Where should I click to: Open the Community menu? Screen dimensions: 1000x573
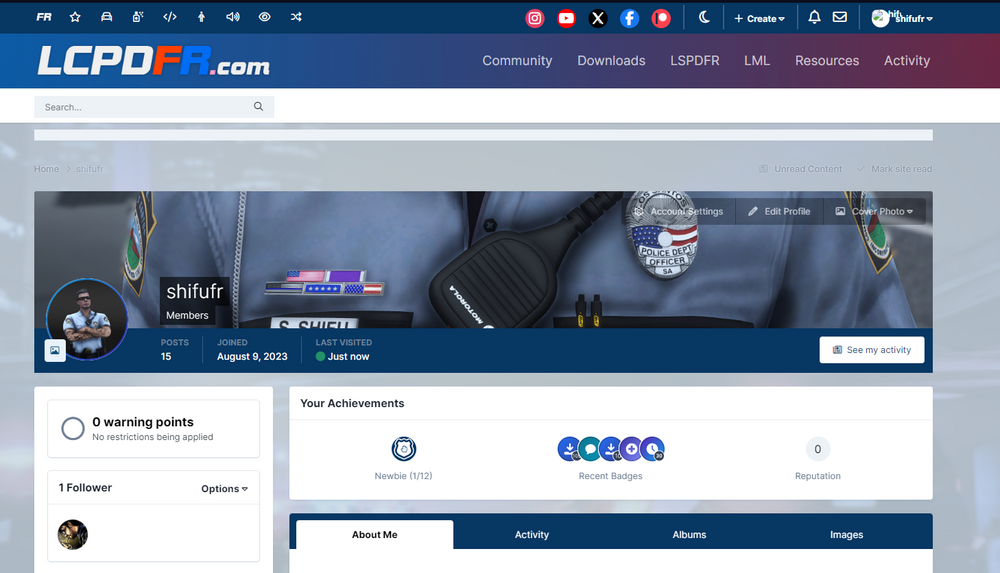coord(517,61)
